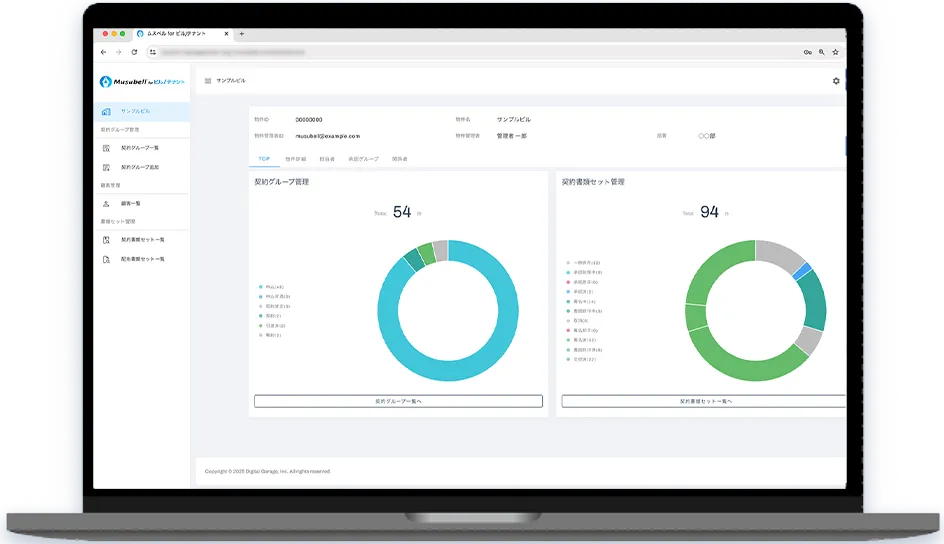The width and height of the screenshot is (944, 544).
Task: Click the 契約書類セット一覧 document icon
Action: (106, 240)
